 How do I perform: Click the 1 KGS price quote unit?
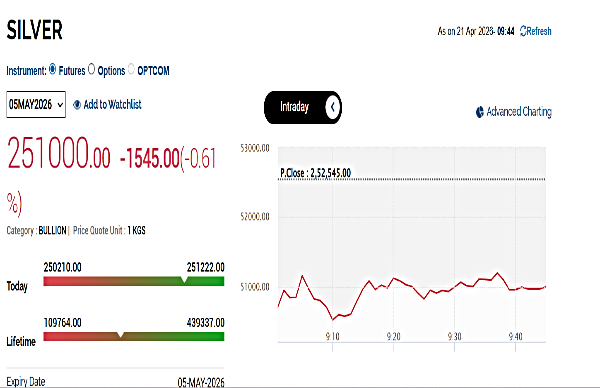tap(136, 230)
